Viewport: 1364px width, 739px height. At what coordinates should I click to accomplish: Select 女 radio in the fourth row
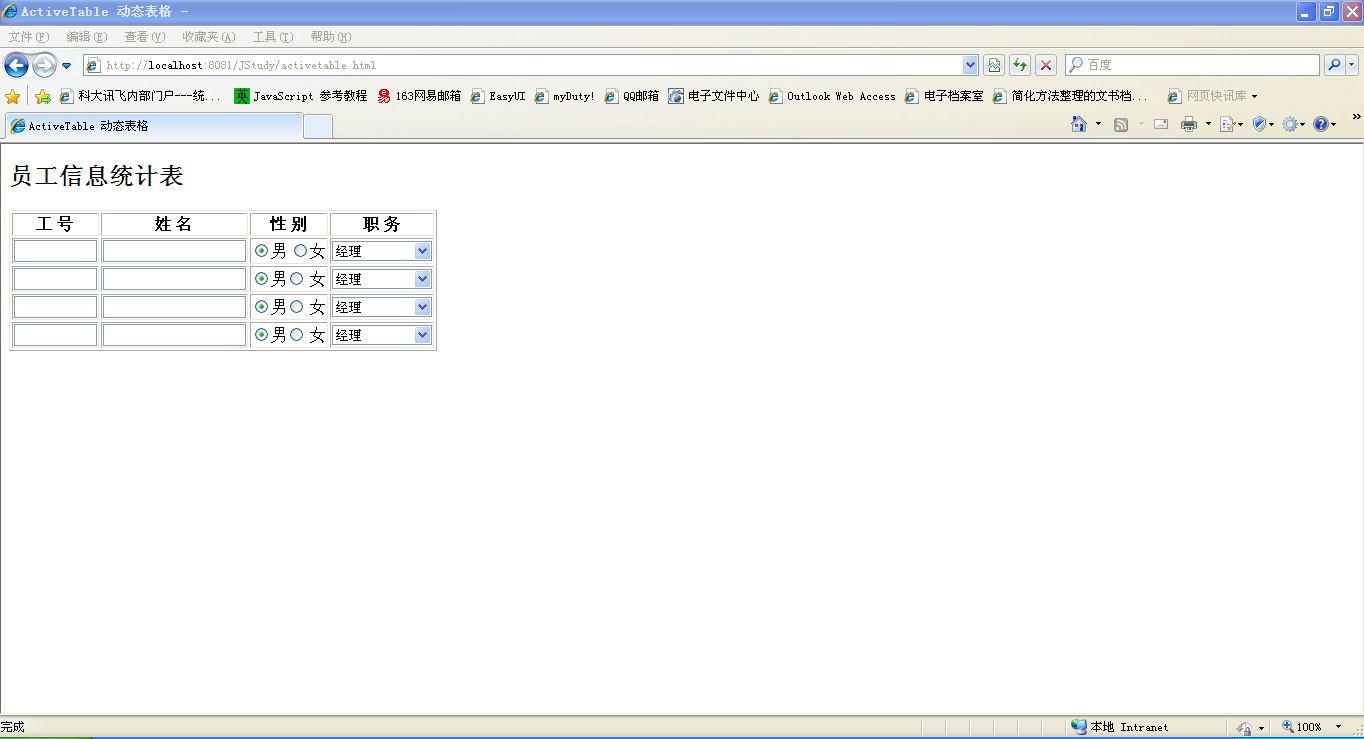[297, 335]
